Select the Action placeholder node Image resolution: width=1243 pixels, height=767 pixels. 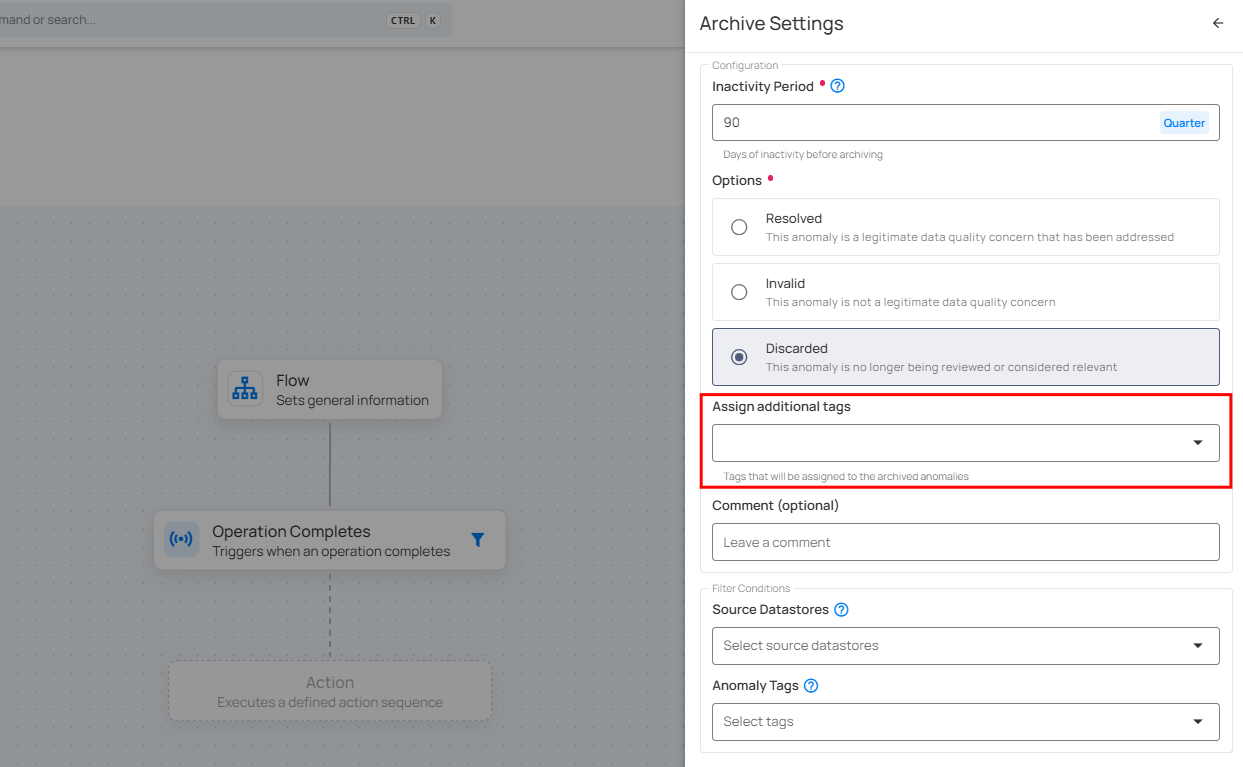(329, 690)
